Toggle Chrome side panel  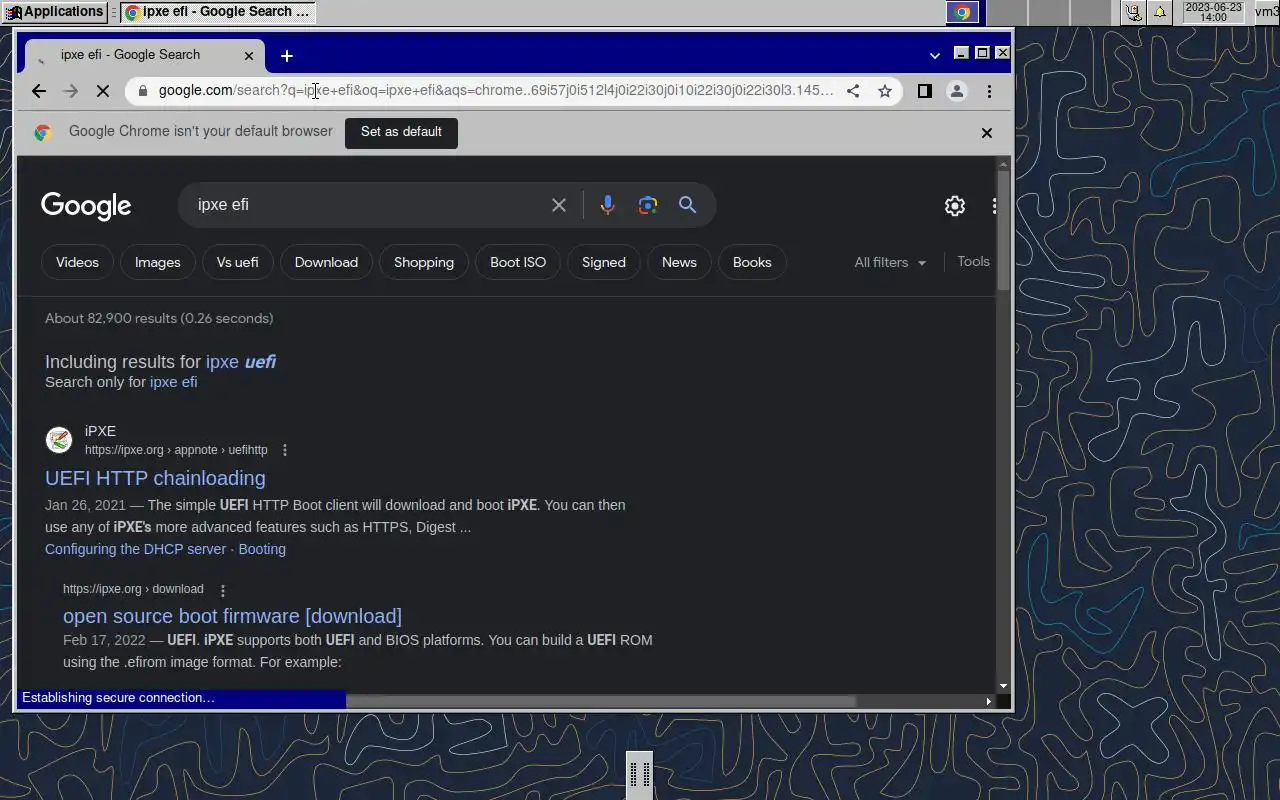(925, 91)
